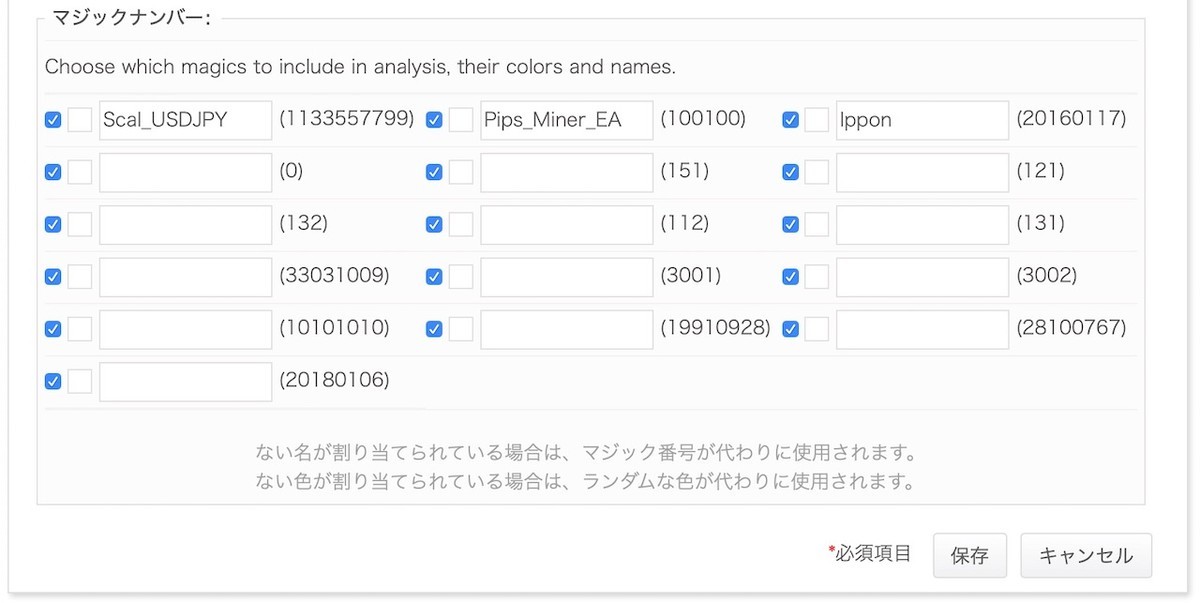This screenshot has height=603, width=1200.
Task: Select name input for magic 10101010
Action: tap(186, 329)
